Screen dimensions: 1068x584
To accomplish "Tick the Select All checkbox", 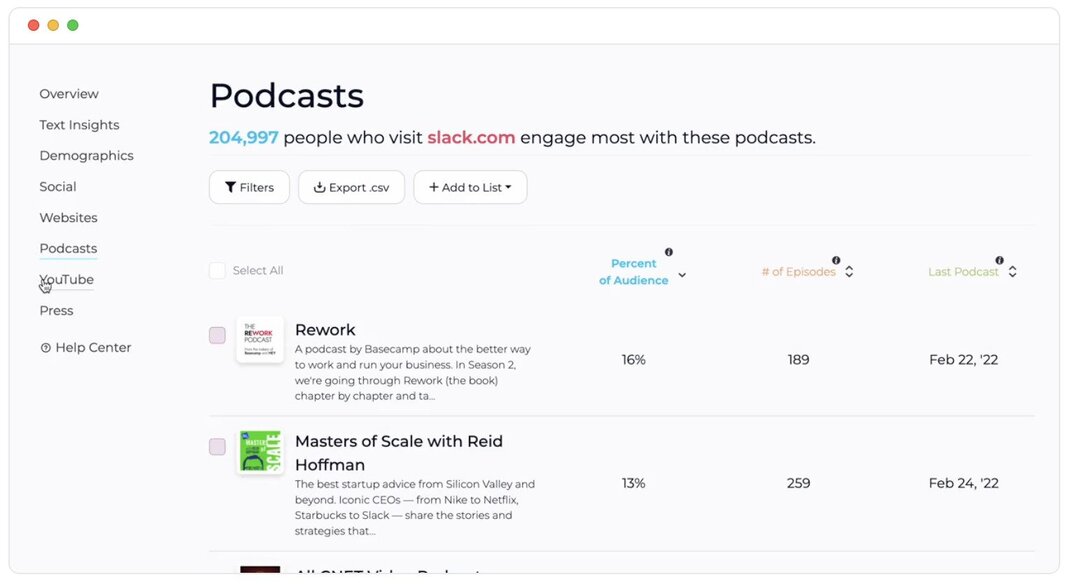I will pos(217,271).
